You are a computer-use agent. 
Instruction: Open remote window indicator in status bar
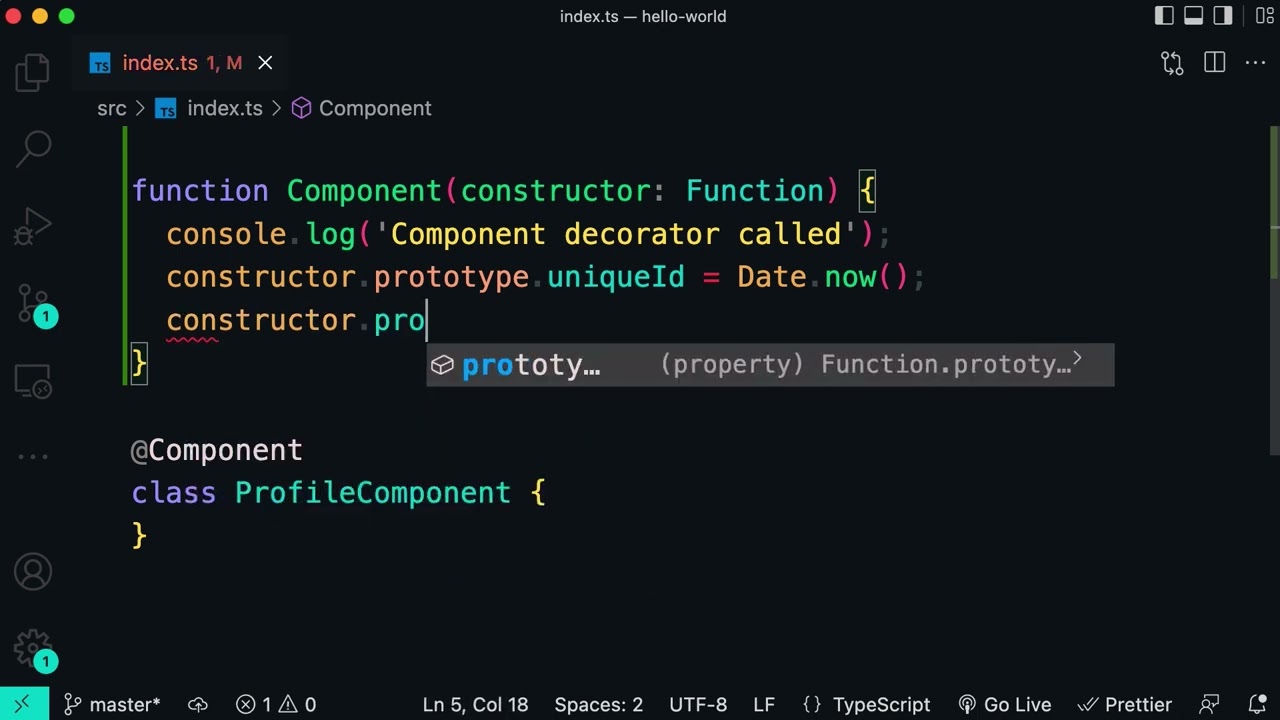(x=22, y=704)
